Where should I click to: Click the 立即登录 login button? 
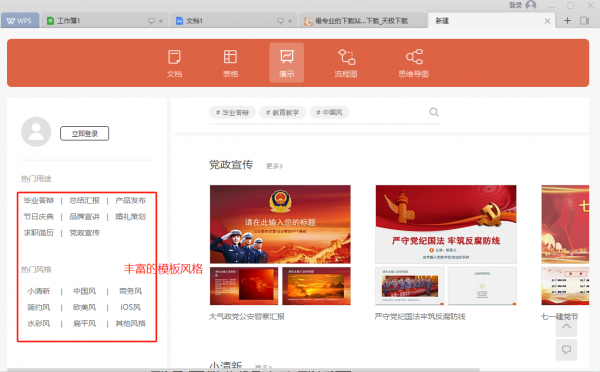[x=85, y=134]
